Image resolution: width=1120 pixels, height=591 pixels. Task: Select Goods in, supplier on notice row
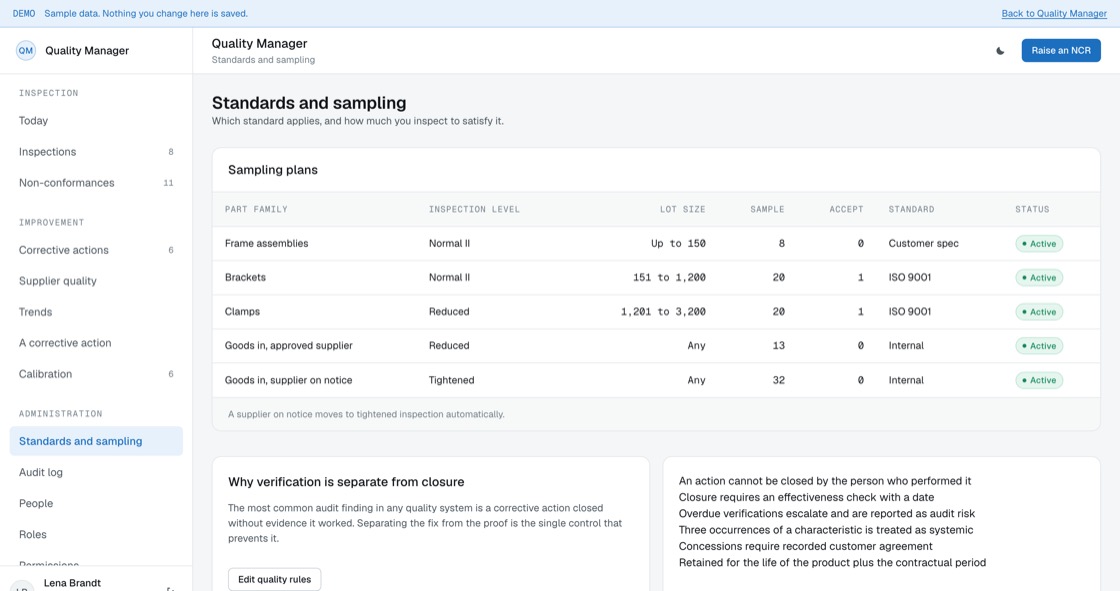656,380
